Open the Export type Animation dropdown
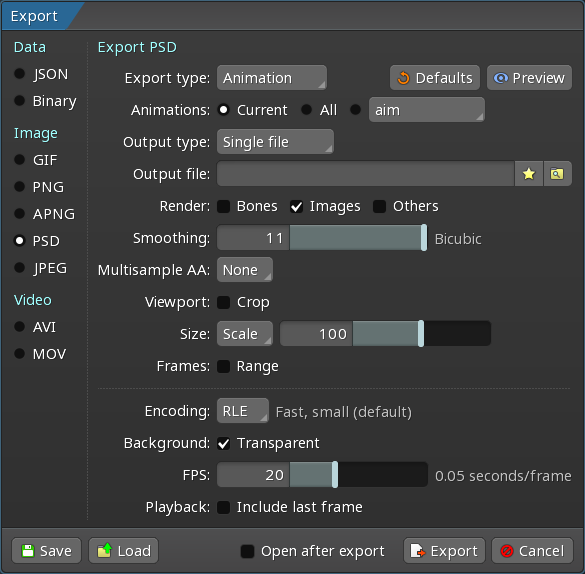The width and height of the screenshot is (585, 574). [272, 78]
